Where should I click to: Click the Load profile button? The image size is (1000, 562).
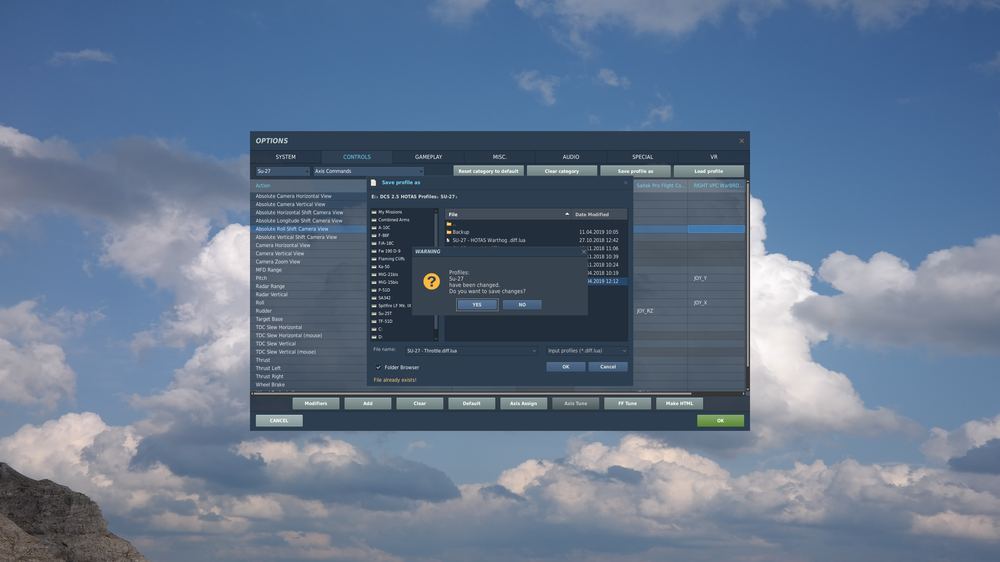click(x=709, y=171)
